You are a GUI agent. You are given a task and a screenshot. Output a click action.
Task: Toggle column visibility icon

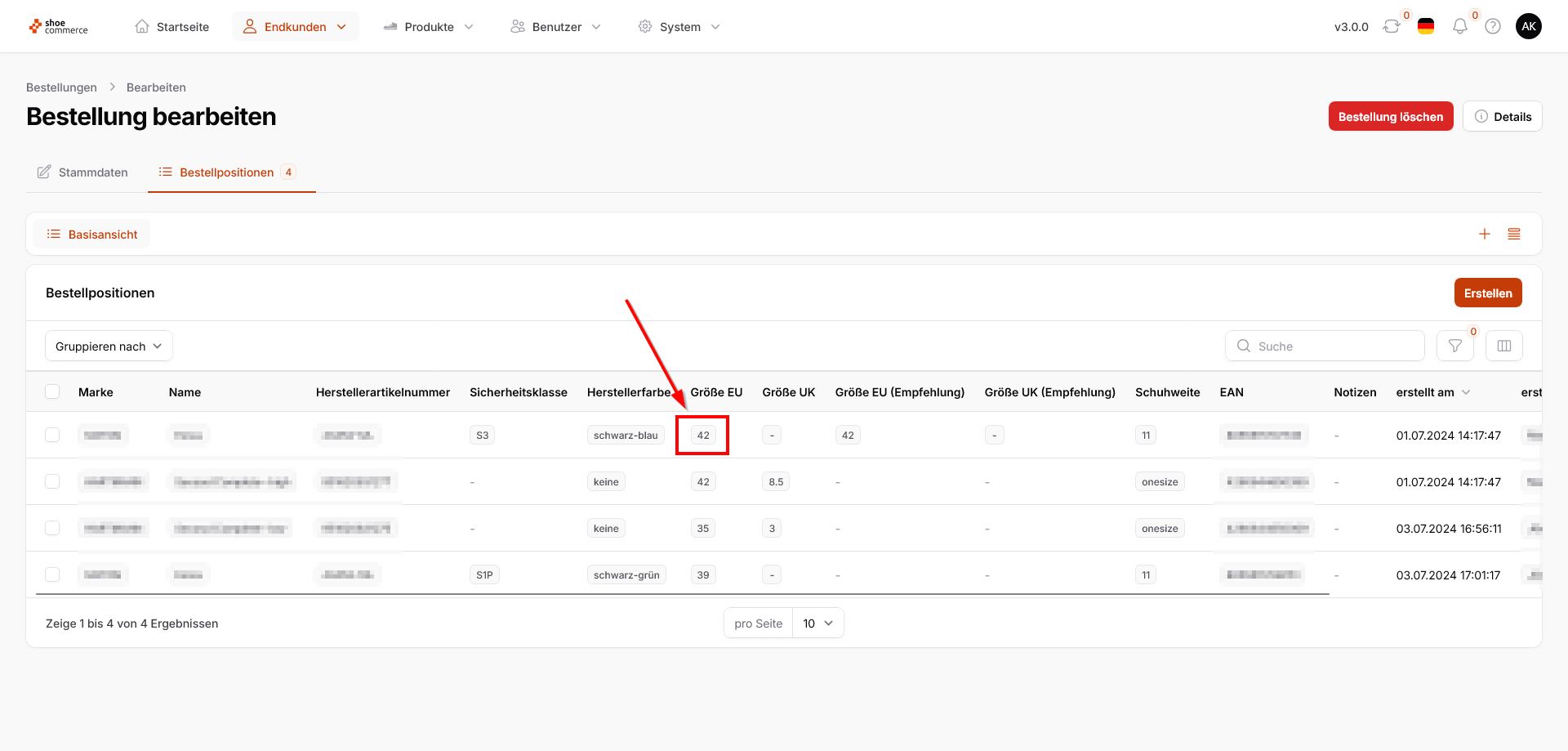[1504, 346]
